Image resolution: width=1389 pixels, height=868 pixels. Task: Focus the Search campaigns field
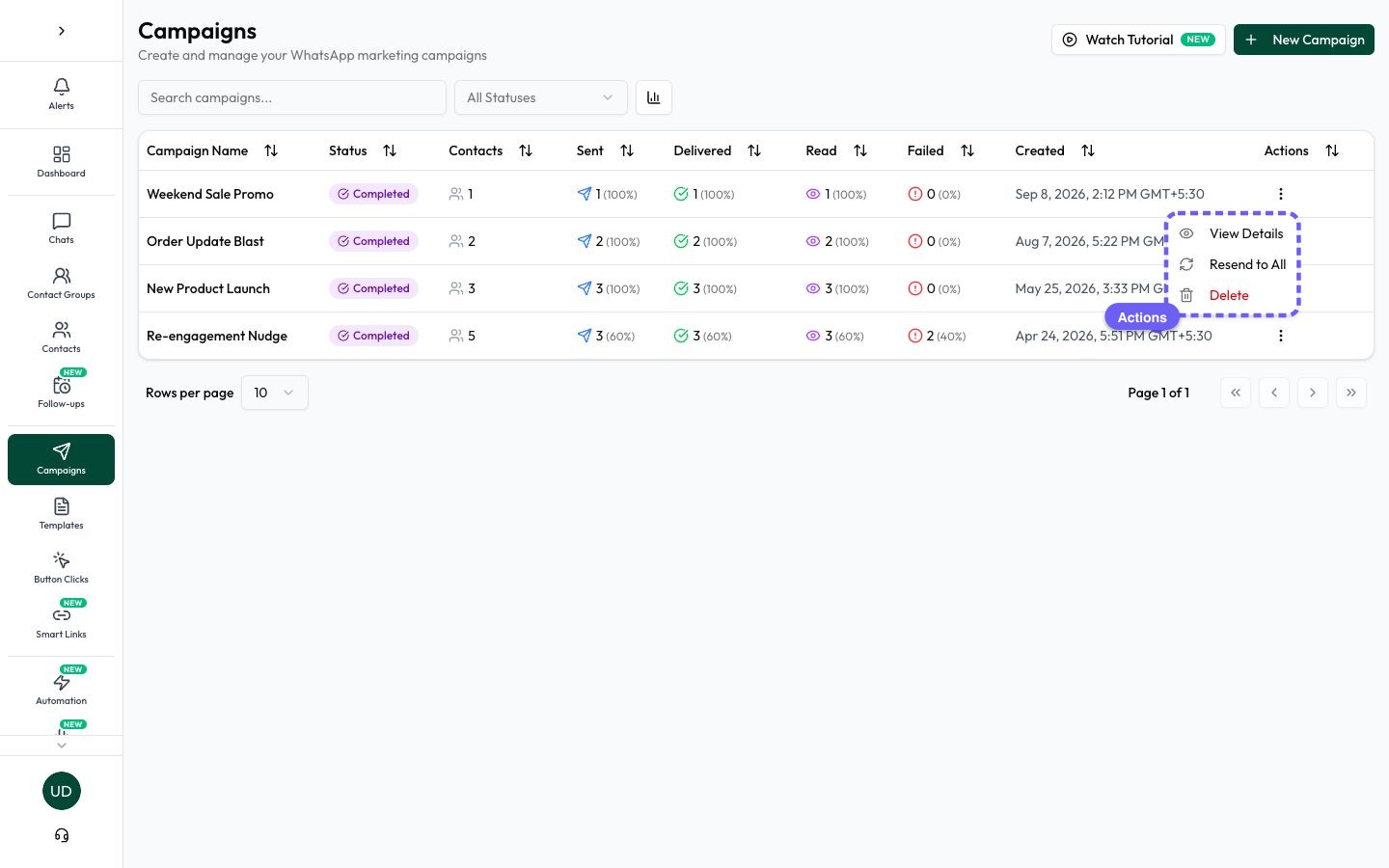coord(292,97)
